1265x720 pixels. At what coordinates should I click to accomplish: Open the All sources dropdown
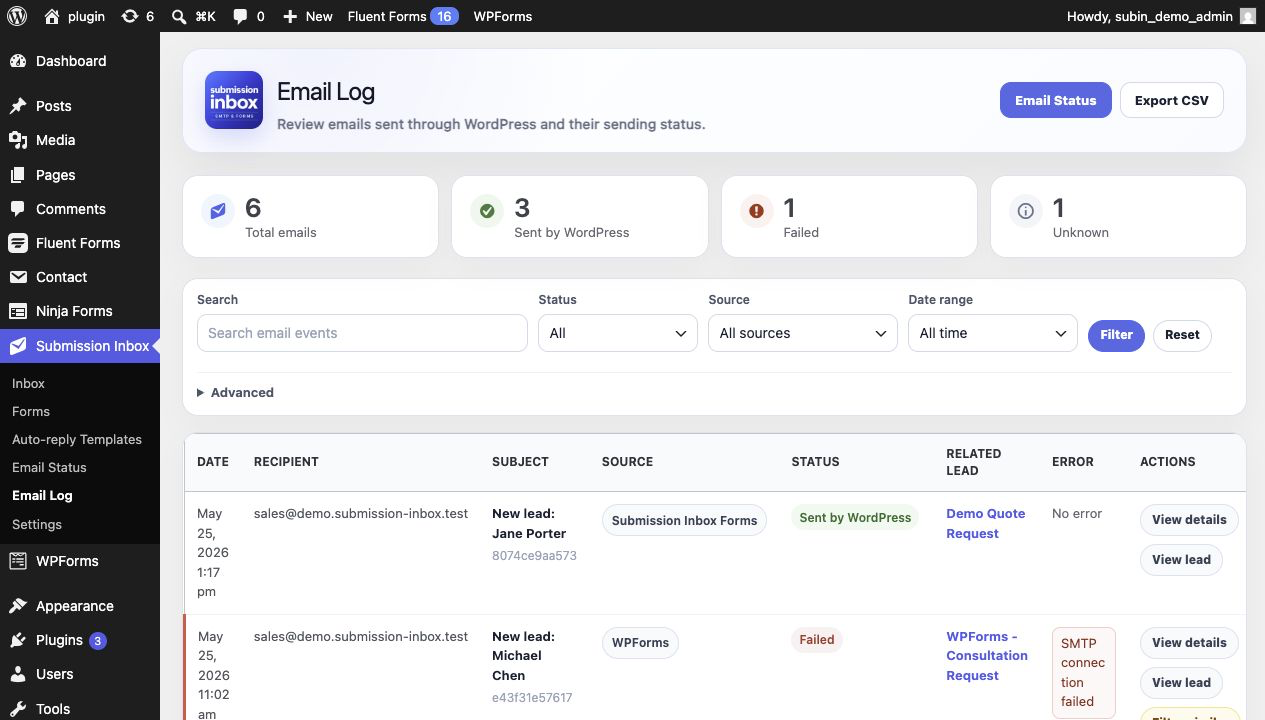(803, 333)
